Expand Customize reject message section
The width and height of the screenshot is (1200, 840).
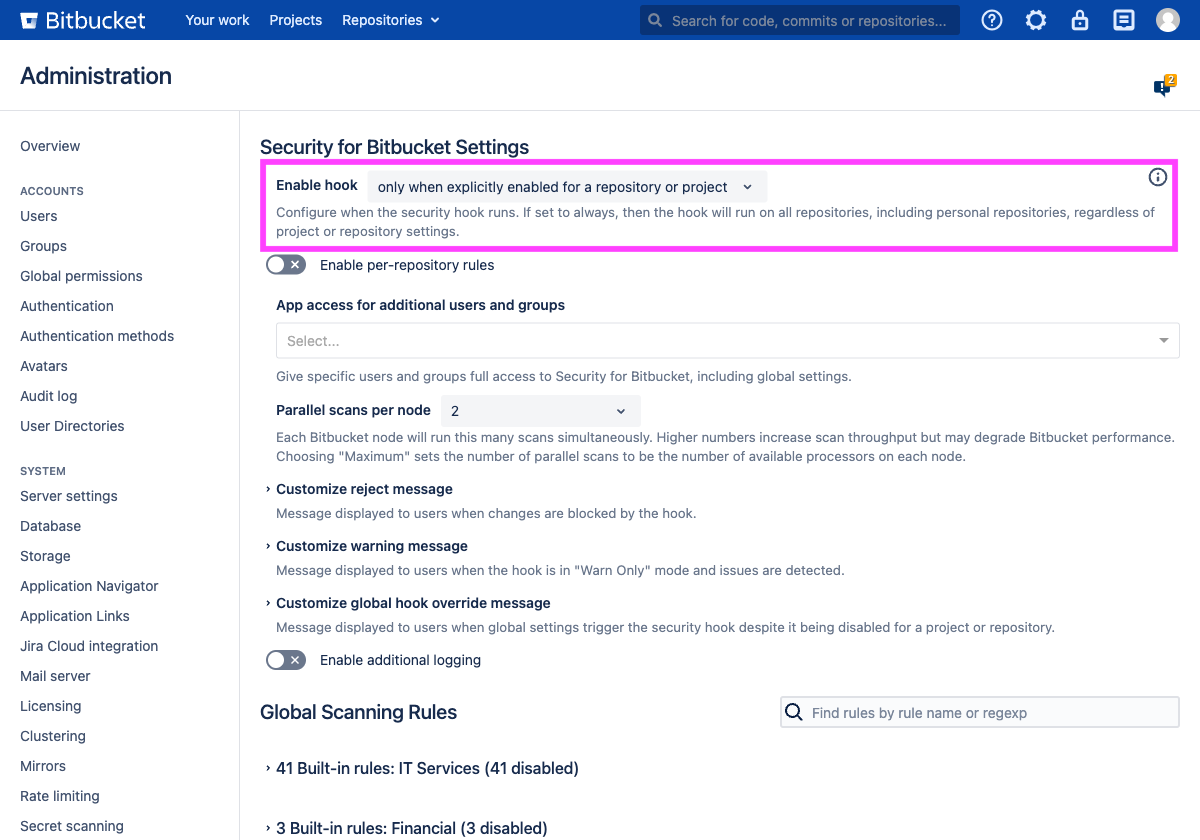coord(364,489)
